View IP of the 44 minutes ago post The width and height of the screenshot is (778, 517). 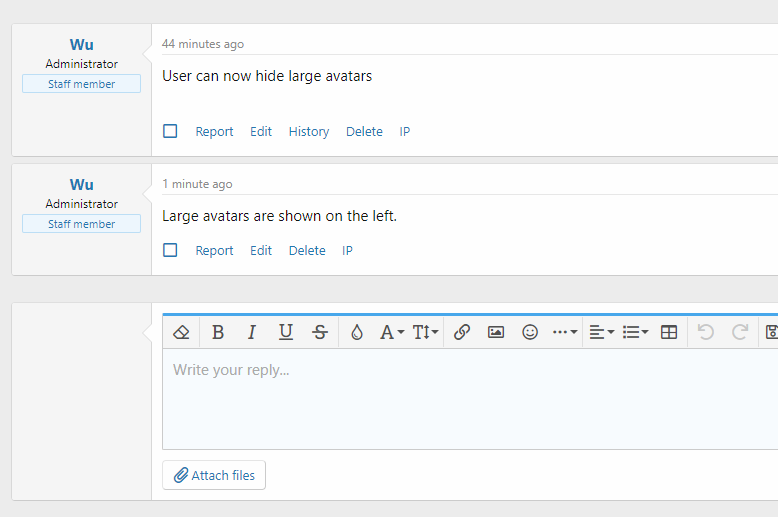[405, 131]
